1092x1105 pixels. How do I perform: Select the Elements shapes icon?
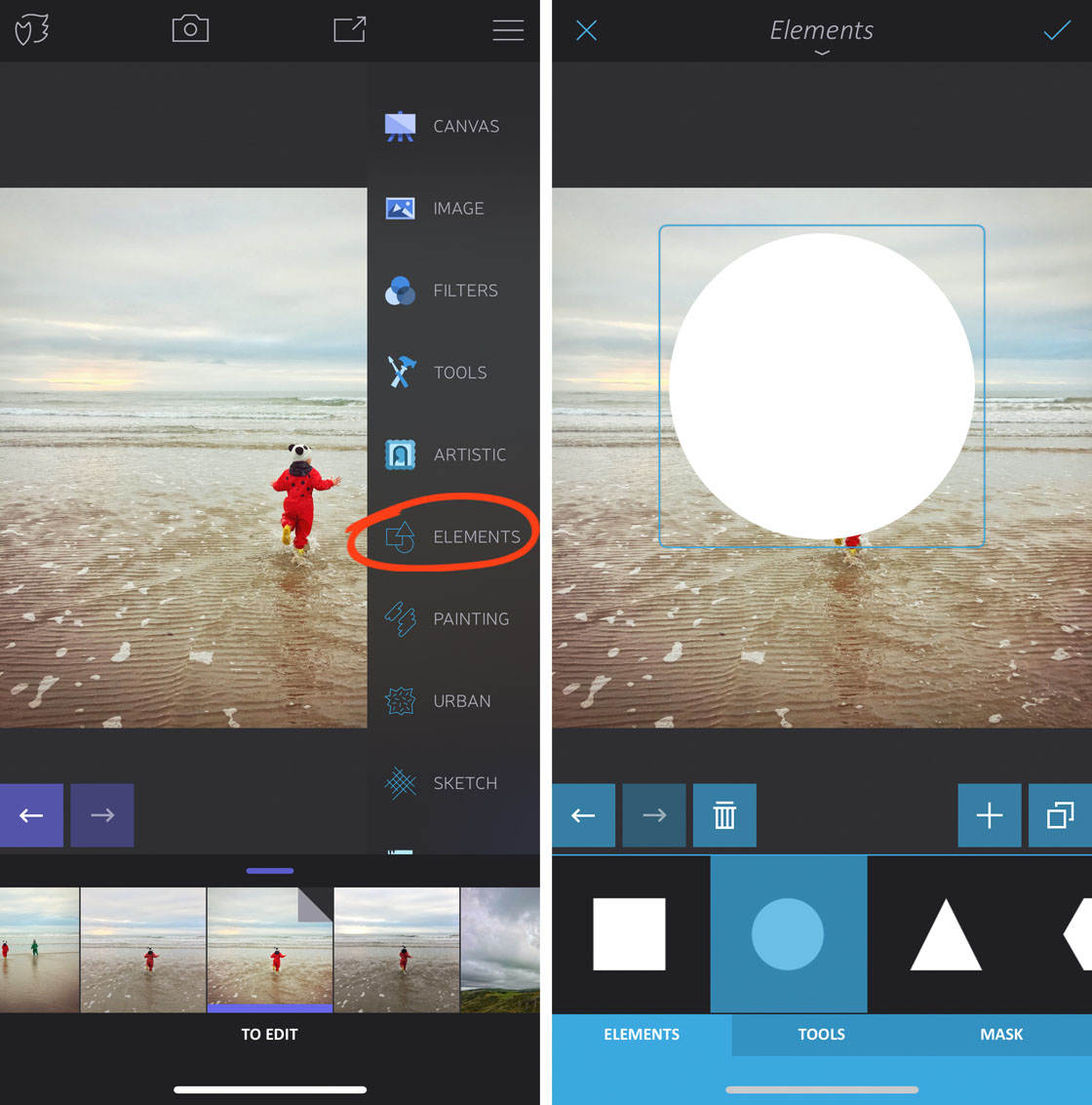pyautogui.click(x=400, y=537)
